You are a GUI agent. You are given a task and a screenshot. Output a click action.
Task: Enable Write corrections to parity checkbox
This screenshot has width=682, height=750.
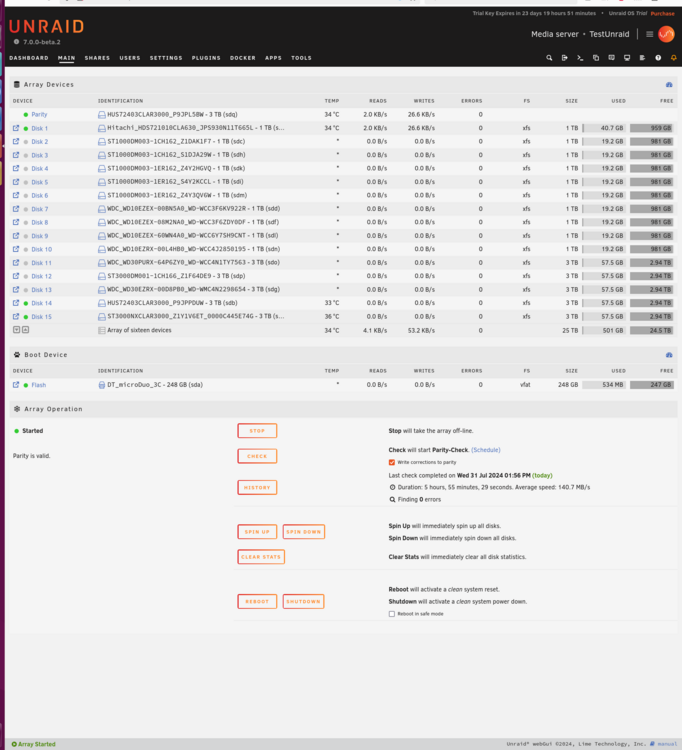392,462
